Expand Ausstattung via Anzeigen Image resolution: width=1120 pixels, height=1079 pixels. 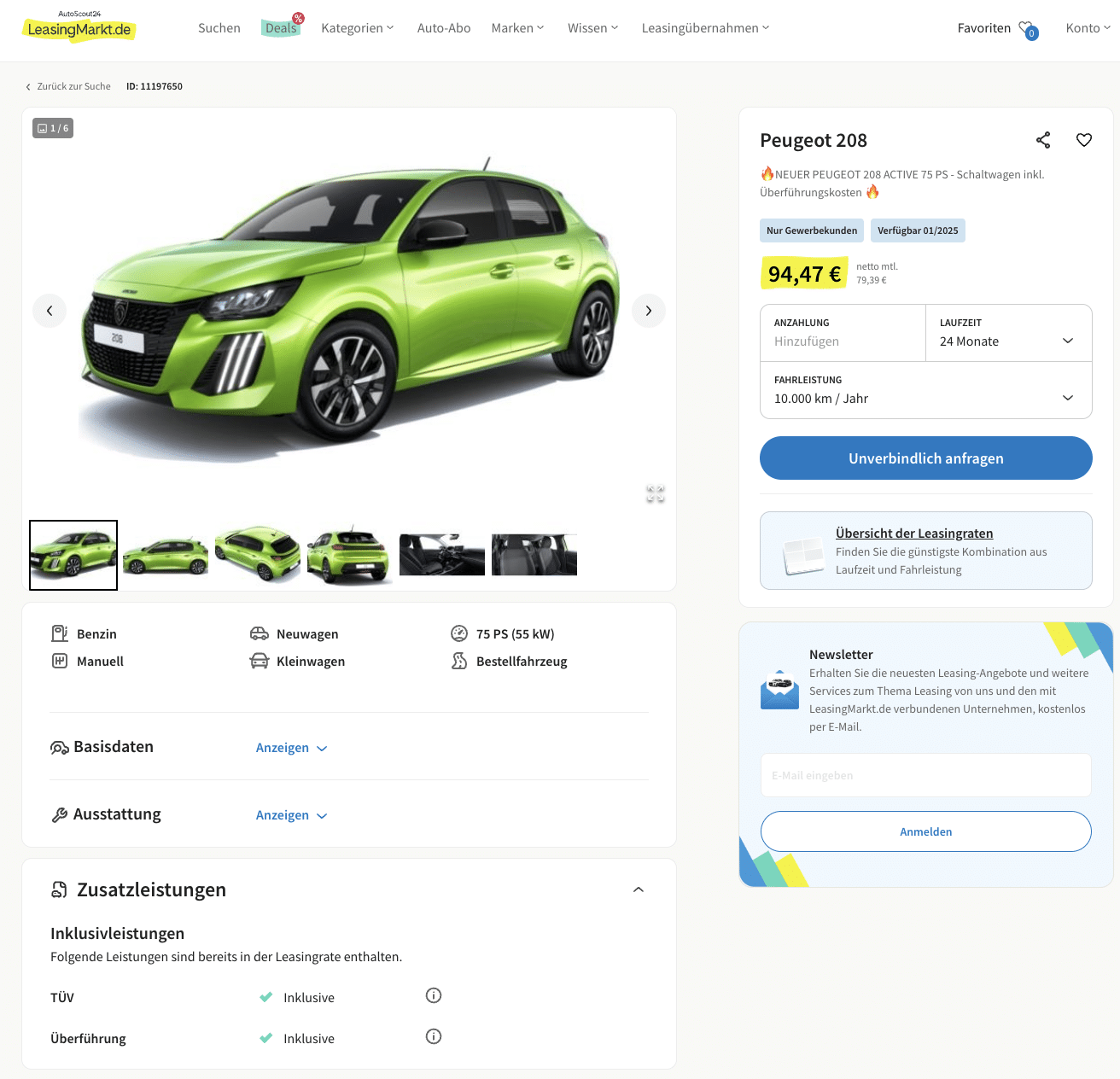292,815
